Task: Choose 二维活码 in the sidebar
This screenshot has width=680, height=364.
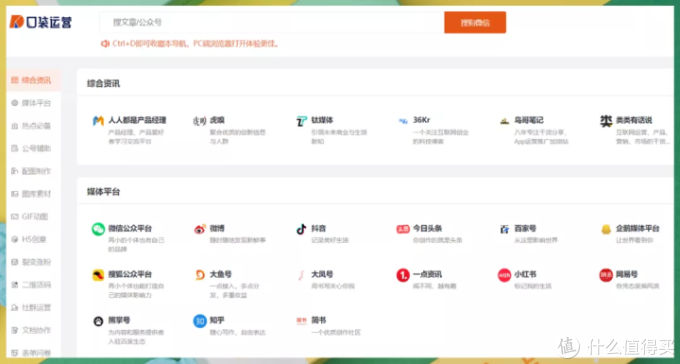Action: pos(34,285)
